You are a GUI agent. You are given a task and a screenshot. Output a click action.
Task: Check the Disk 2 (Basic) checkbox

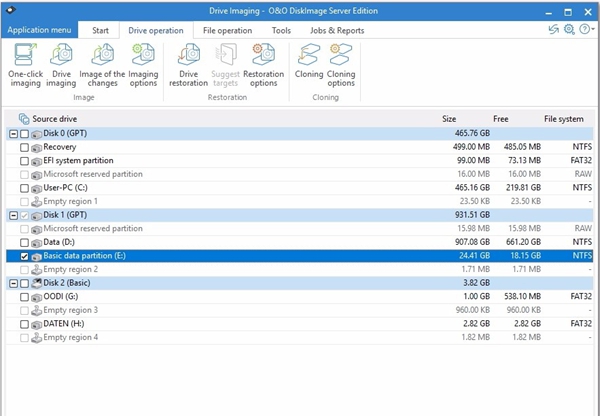(24, 284)
